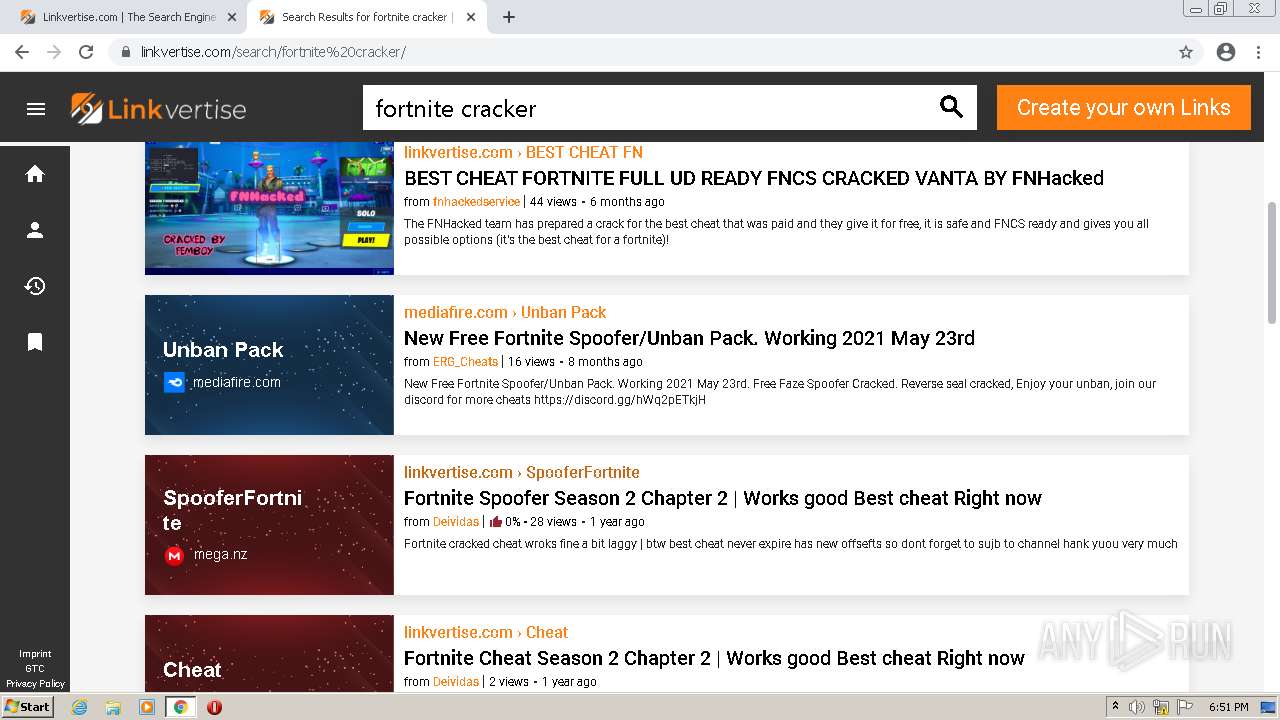Open GTC link in sidebar footer
Viewport: 1280px width, 720px height.
[x=35, y=669]
